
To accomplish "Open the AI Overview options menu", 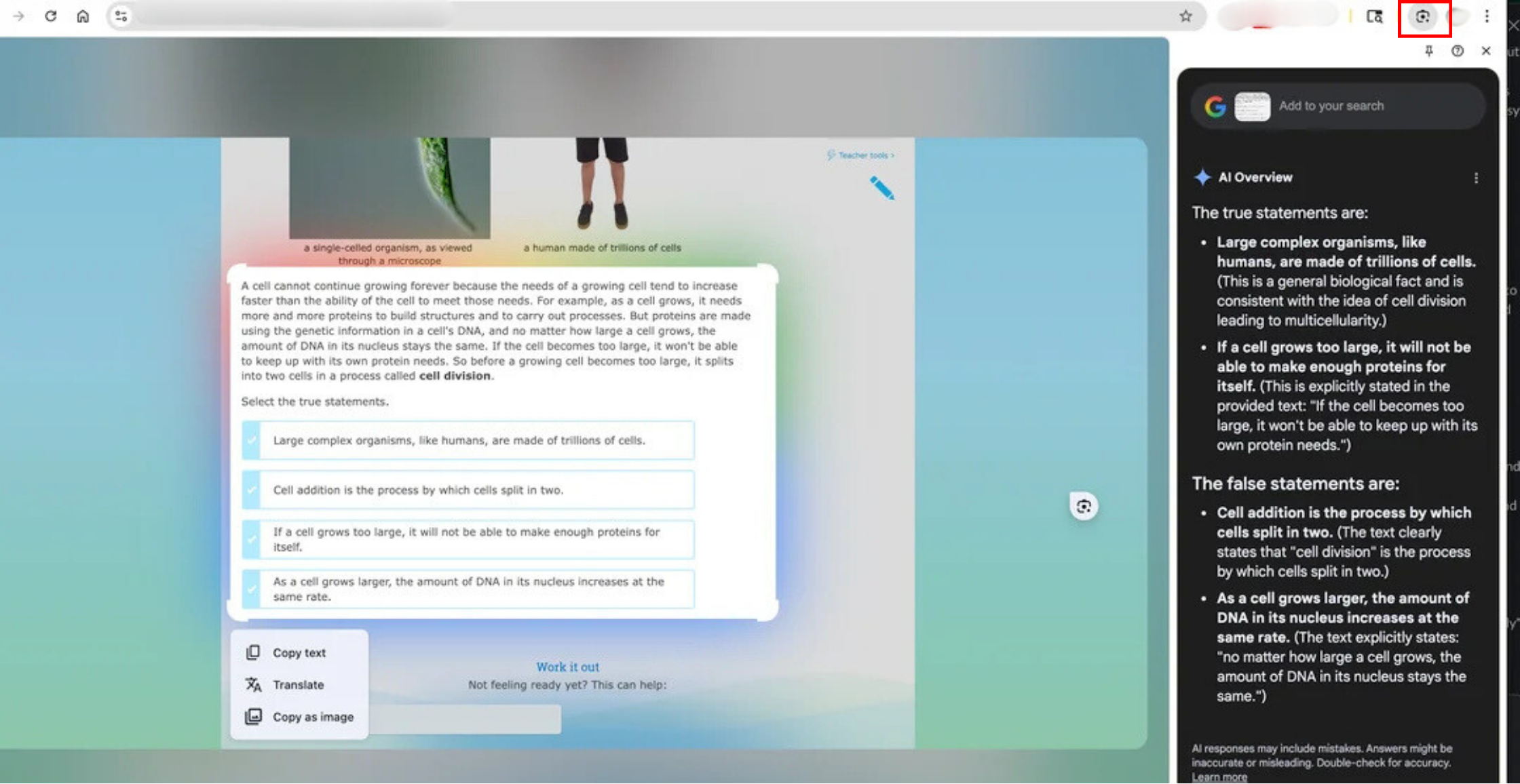I will point(1476,178).
